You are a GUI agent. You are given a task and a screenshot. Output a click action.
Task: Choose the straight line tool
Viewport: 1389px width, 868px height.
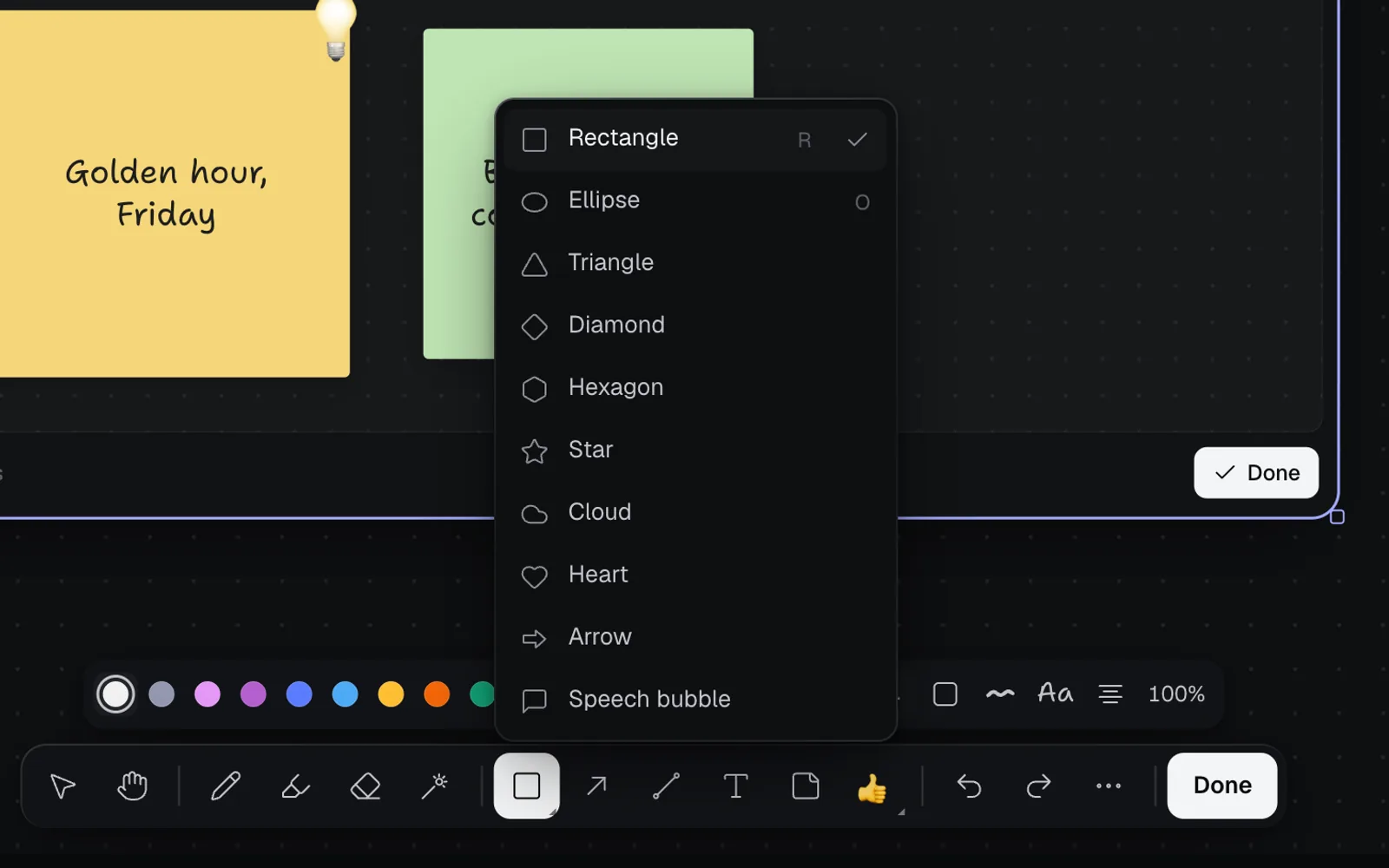(666, 786)
